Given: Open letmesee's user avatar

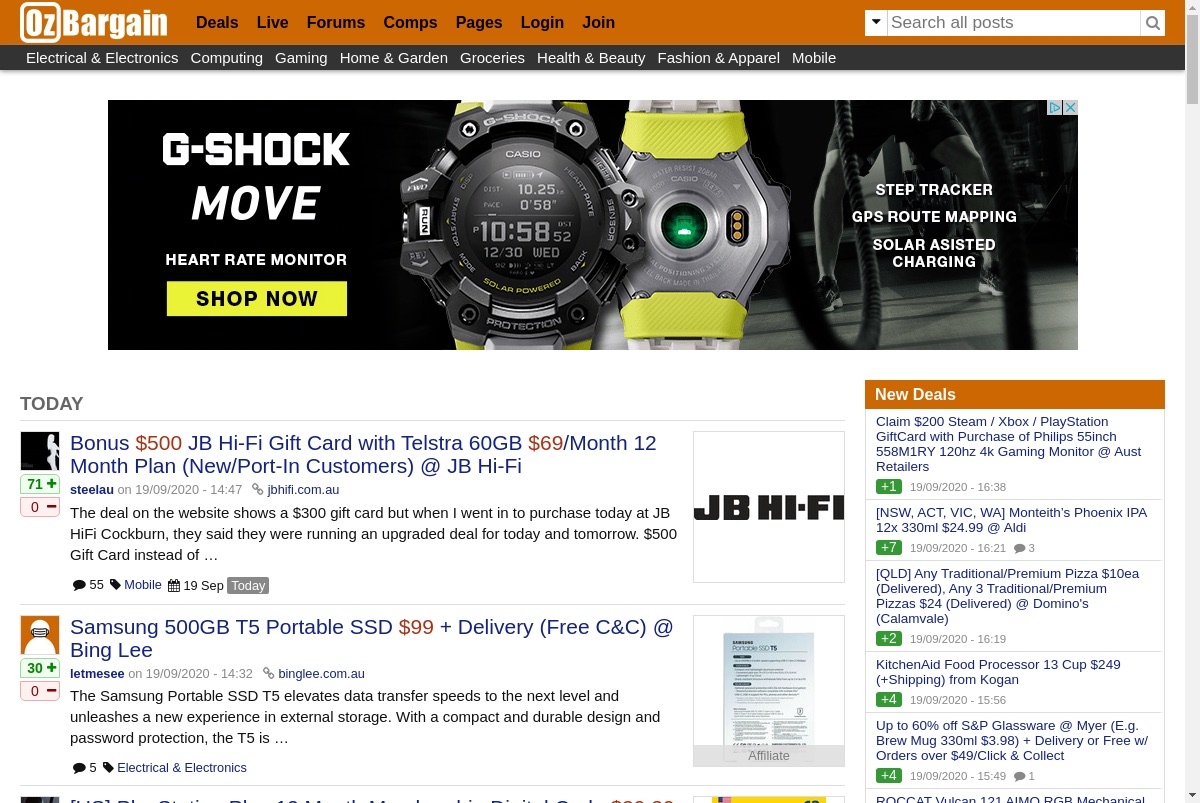Looking at the screenshot, I should tap(40, 635).
